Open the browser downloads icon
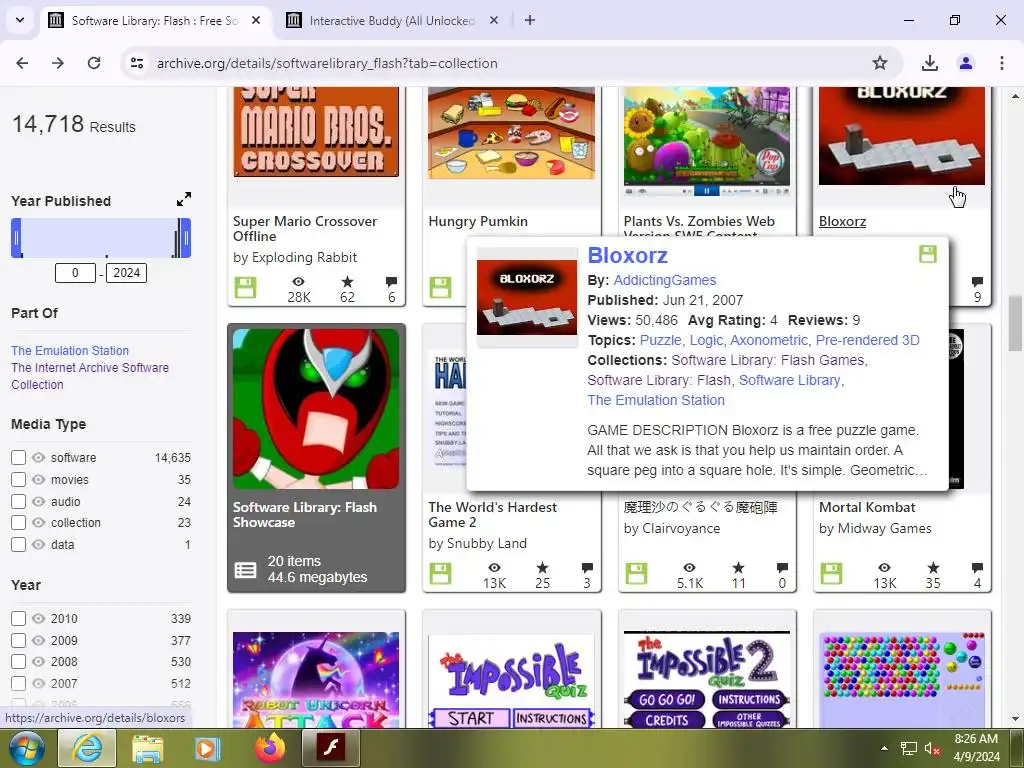1024x768 pixels. click(929, 63)
